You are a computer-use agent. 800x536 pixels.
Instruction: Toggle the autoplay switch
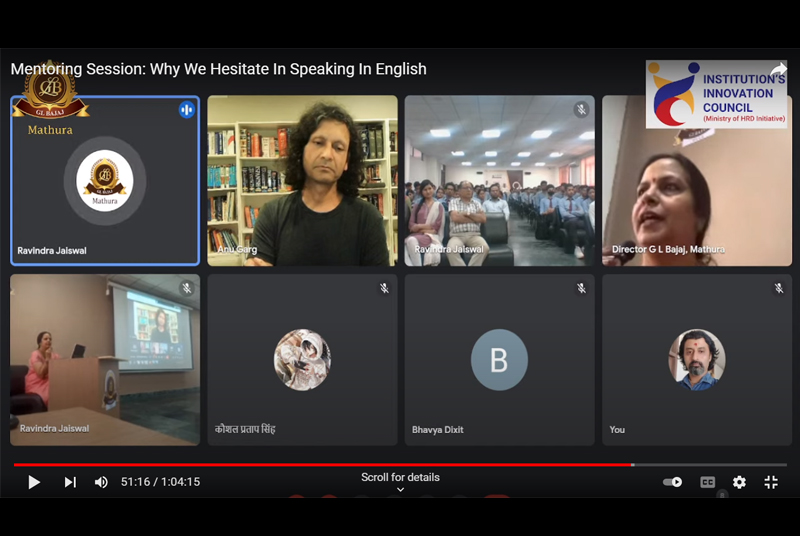[672, 482]
